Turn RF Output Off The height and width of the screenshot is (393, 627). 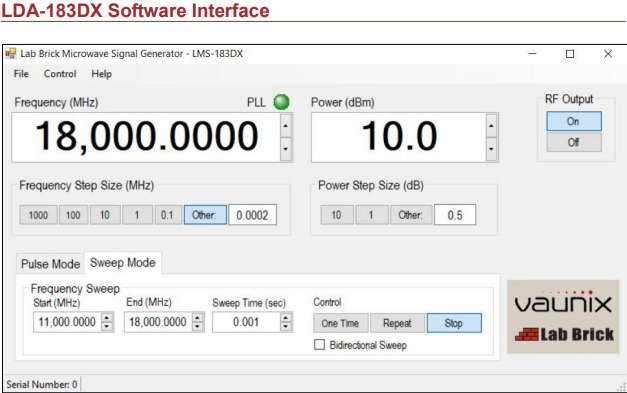pos(574,142)
